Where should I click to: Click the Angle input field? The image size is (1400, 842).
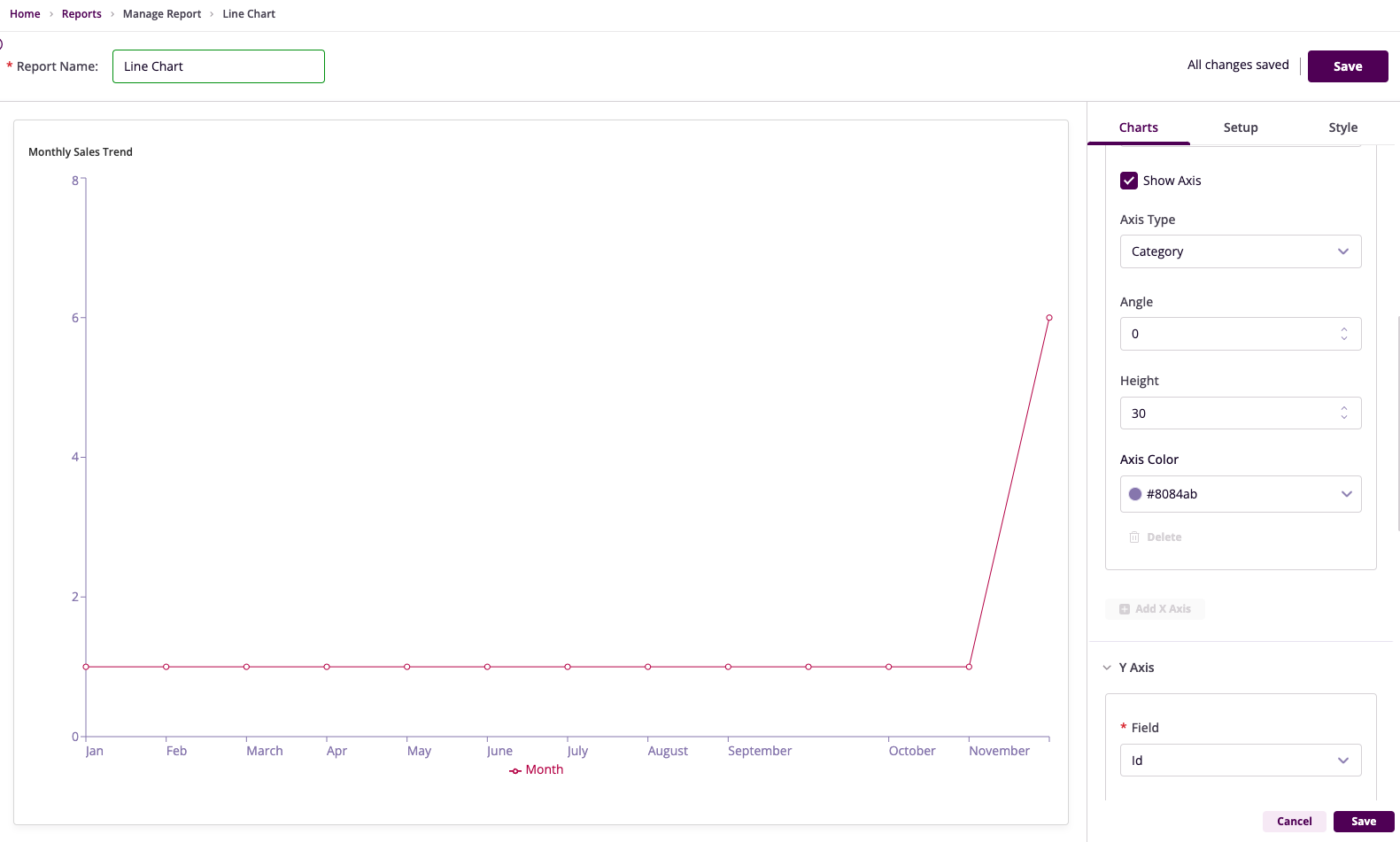coord(1241,334)
